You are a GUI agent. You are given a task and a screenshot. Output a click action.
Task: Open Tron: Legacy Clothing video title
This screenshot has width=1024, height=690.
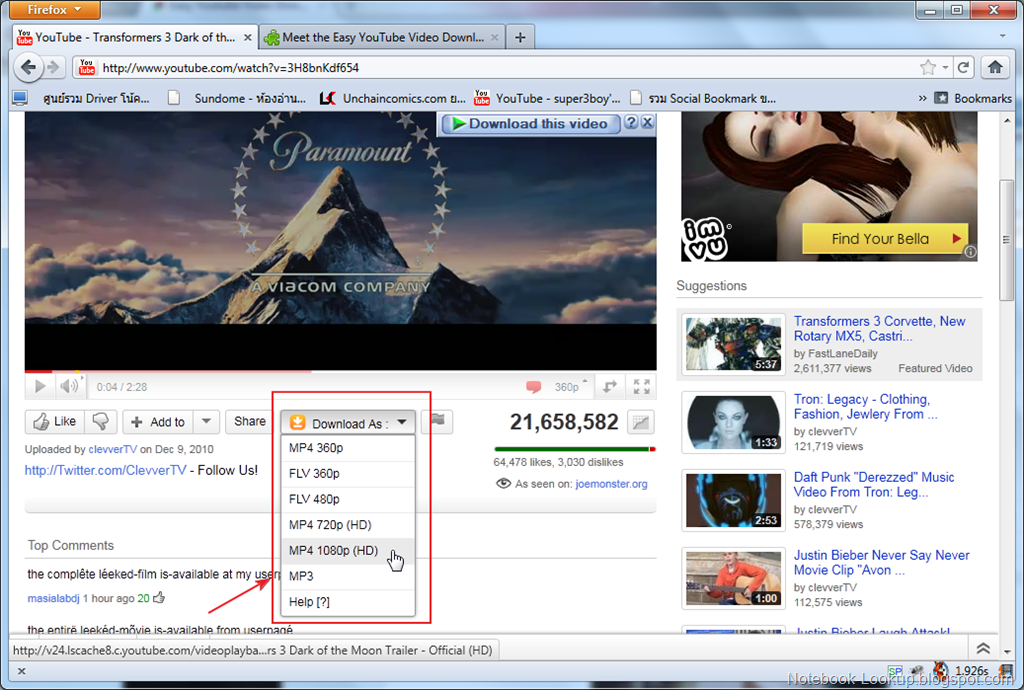click(865, 407)
